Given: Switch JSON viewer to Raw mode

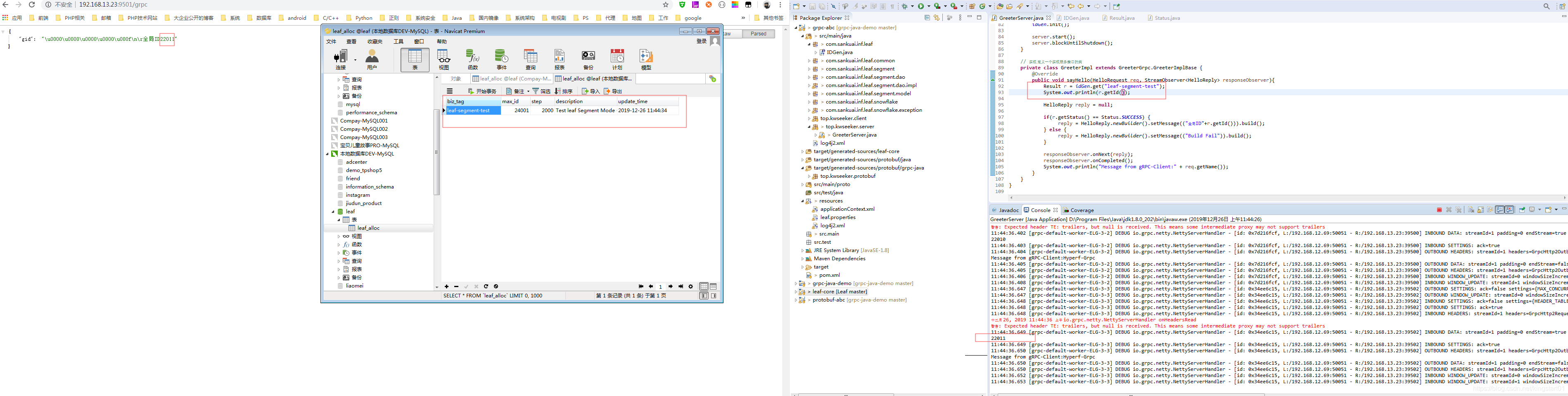Looking at the screenshot, I should coord(732,34).
